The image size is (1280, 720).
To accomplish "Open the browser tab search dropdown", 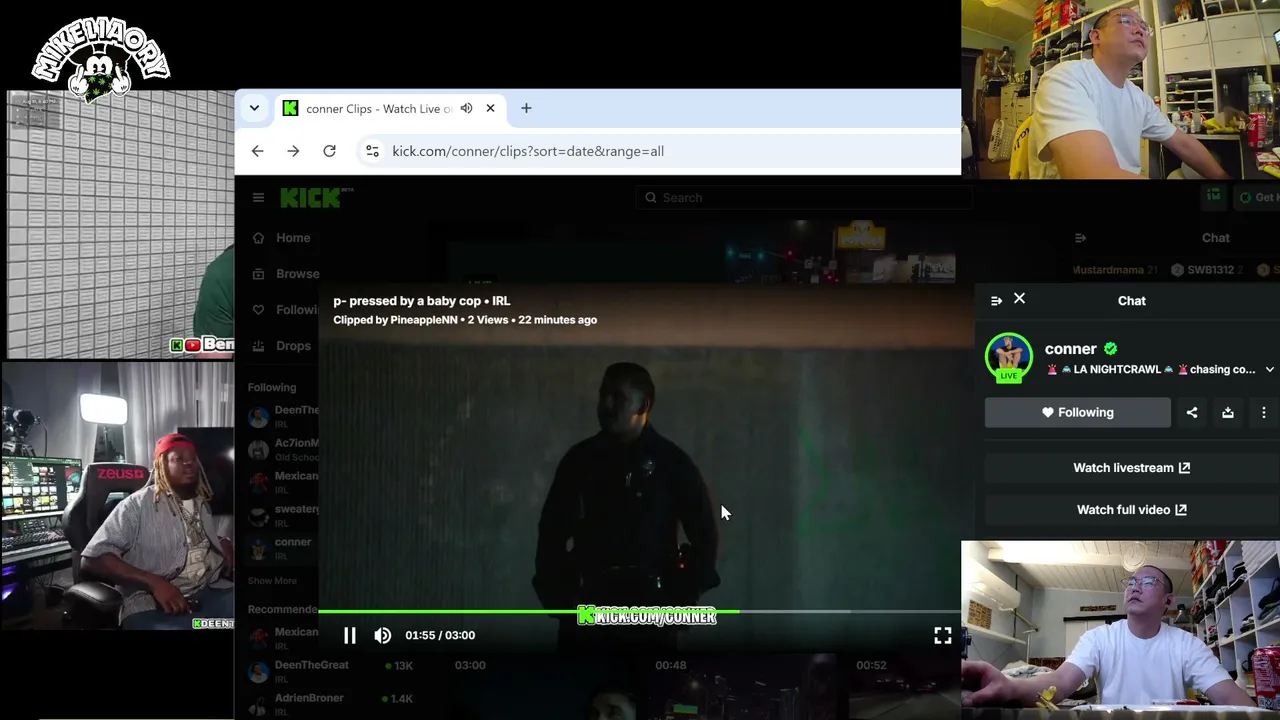I will coord(254,108).
